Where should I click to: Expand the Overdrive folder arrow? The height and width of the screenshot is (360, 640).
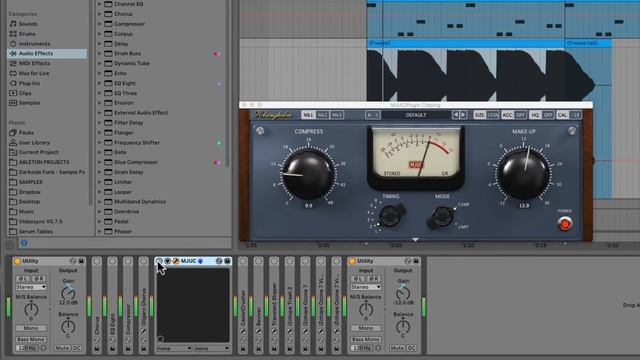100,211
